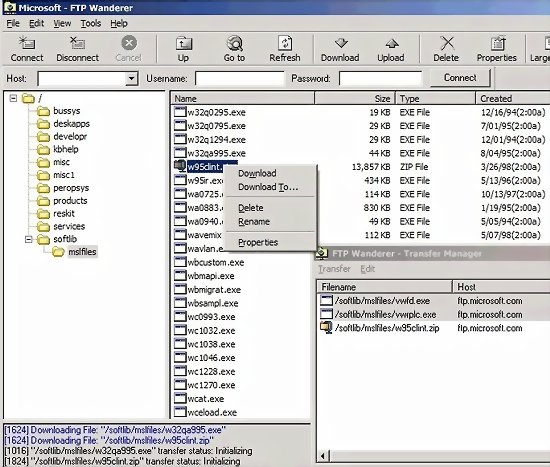Sort files by Name column header
This screenshot has width=550, height=467.
pyautogui.click(x=243, y=99)
